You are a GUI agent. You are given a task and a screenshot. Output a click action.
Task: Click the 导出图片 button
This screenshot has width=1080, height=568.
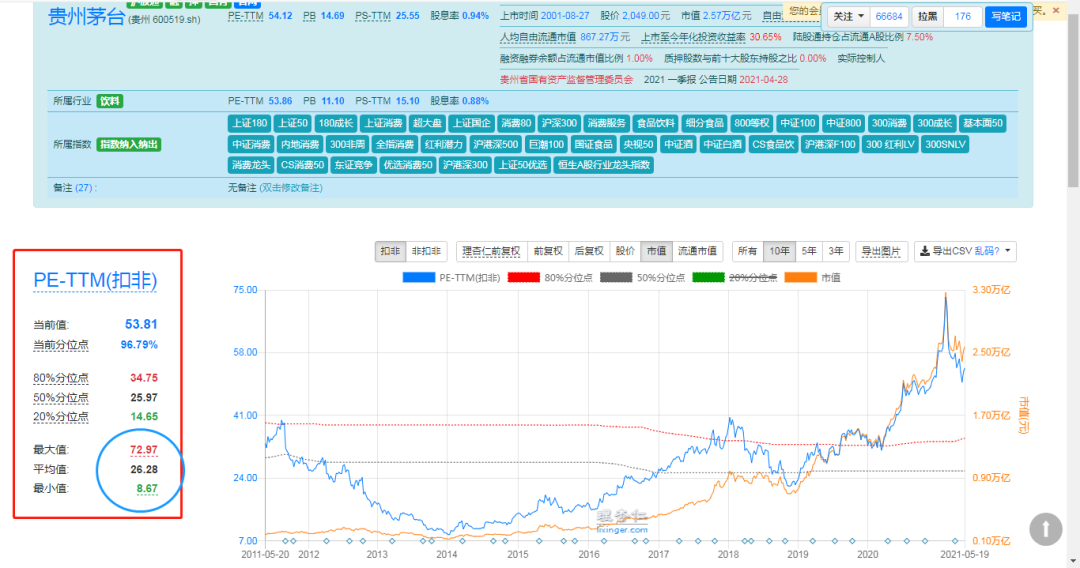881,251
